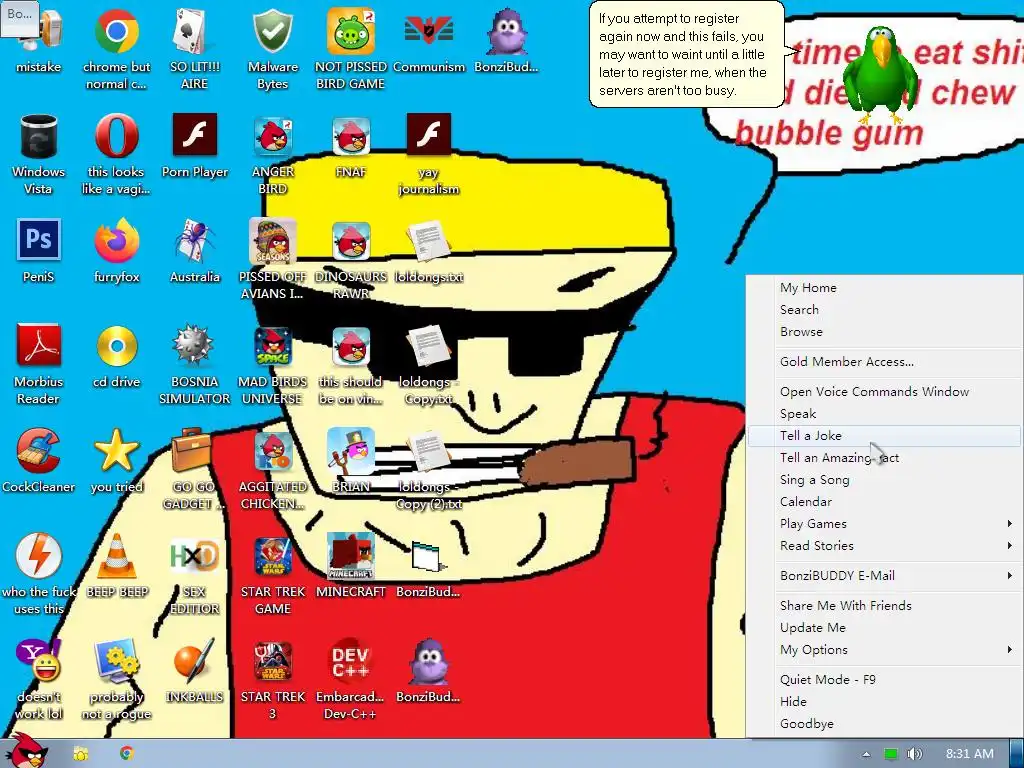Choose 'Sing a Song' menu entry
Screen dimensions: 1024x768
pyautogui.click(x=884, y=480)
